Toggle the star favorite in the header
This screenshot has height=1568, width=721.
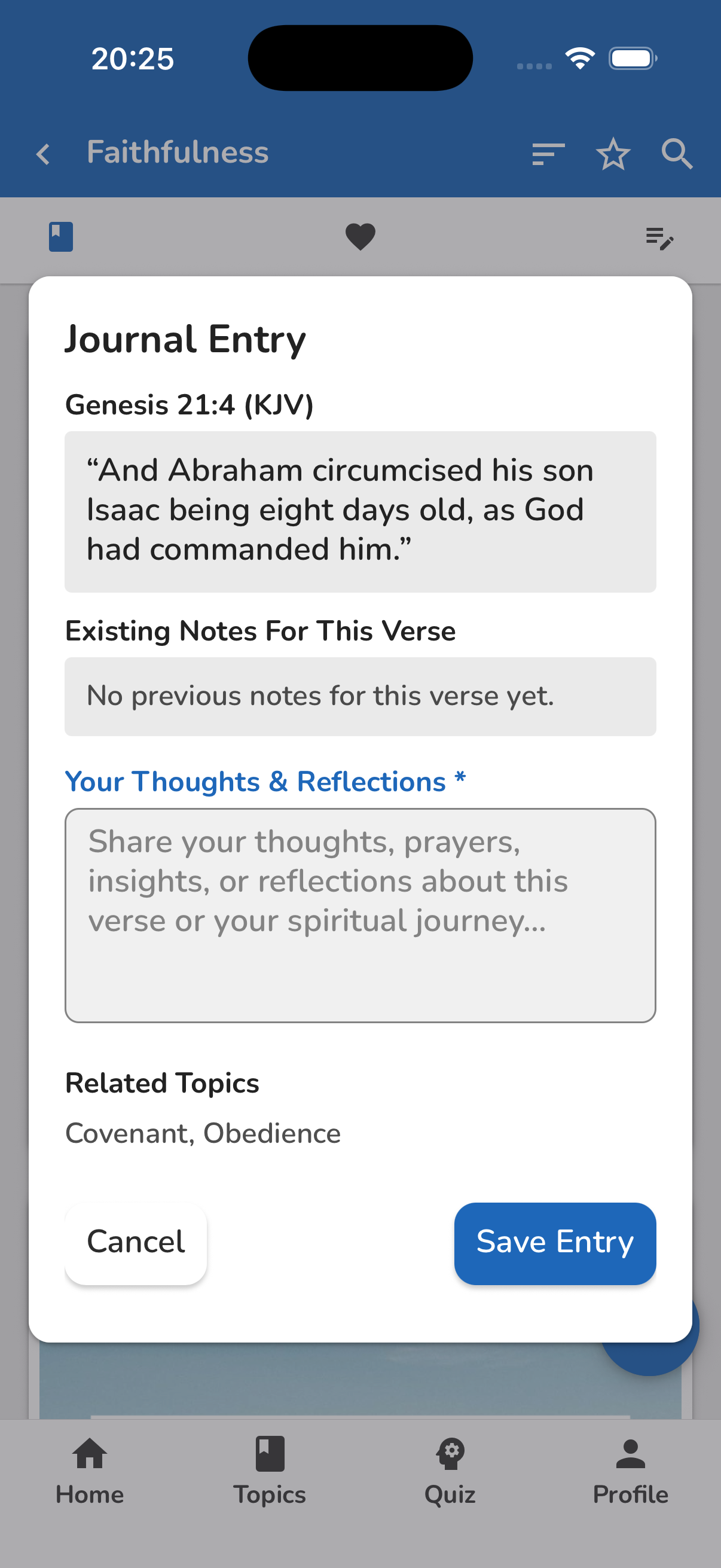(x=613, y=154)
